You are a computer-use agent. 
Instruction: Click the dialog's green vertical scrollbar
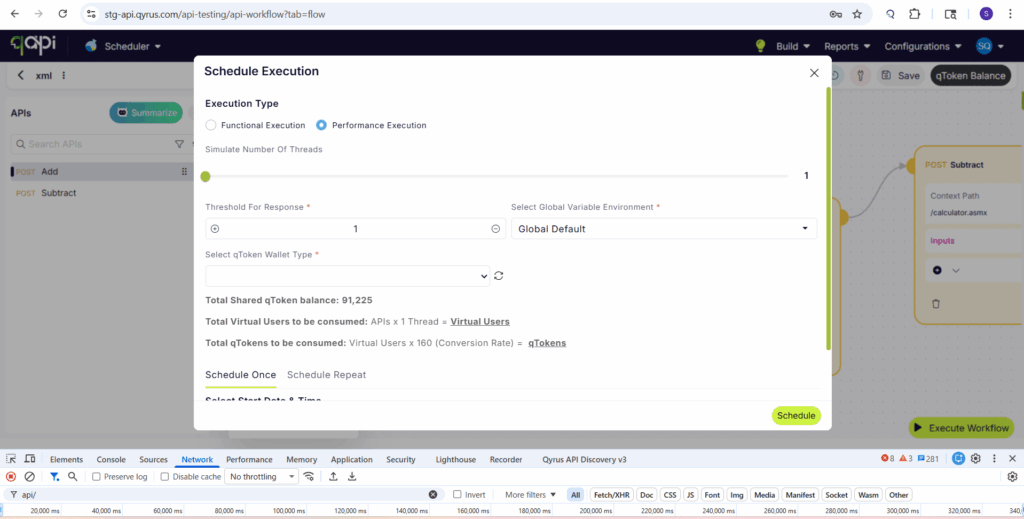coord(829,219)
